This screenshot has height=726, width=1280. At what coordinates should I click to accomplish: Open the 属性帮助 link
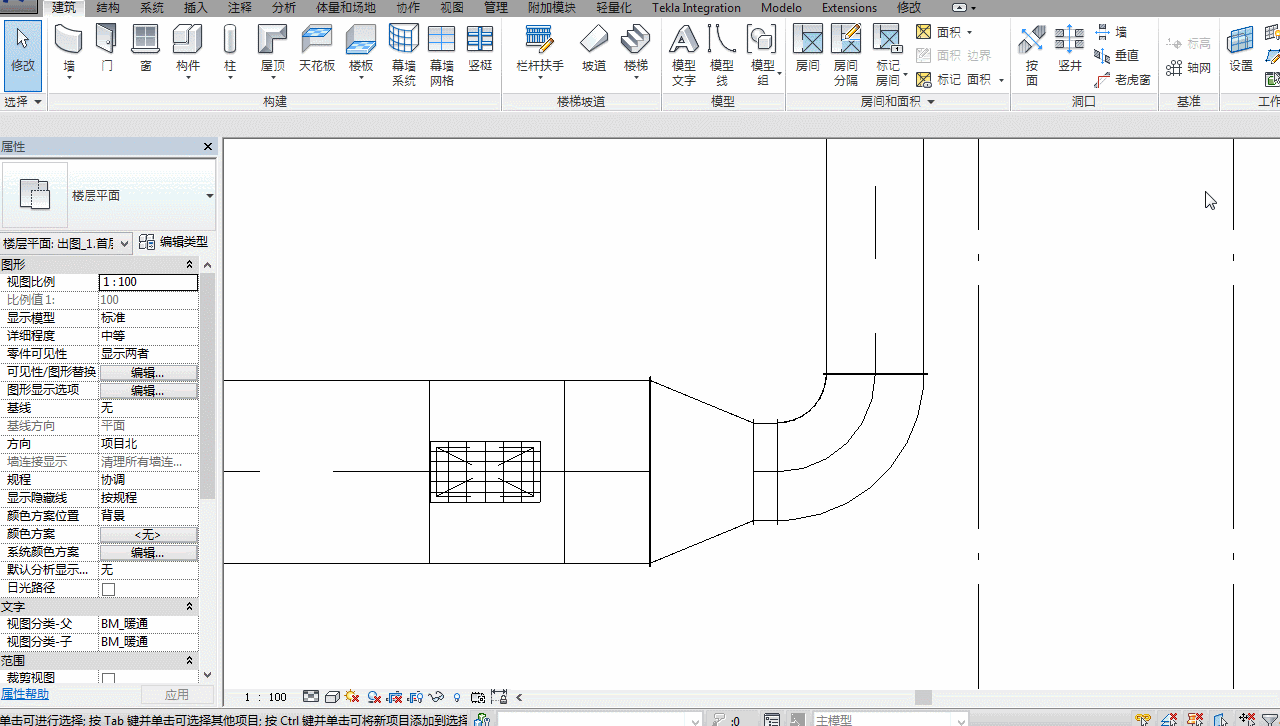[x=24, y=694]
